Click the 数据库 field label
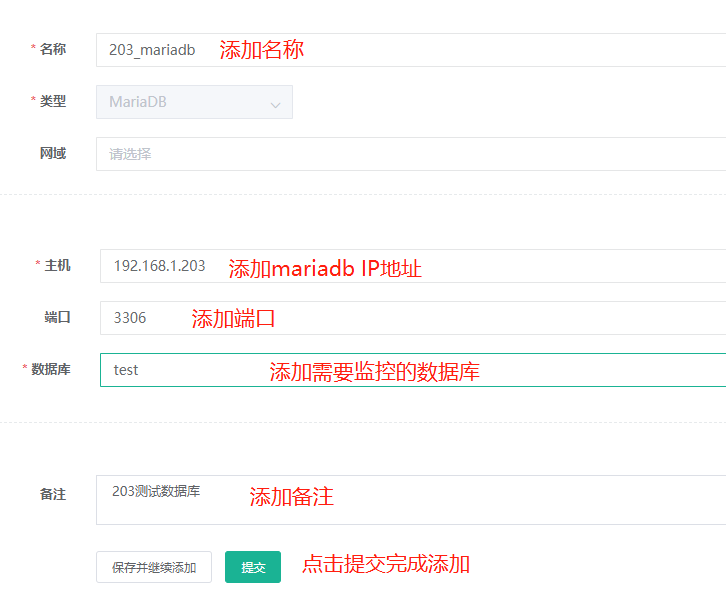Screen dimensions: 726x594 [x=51, y=369]
